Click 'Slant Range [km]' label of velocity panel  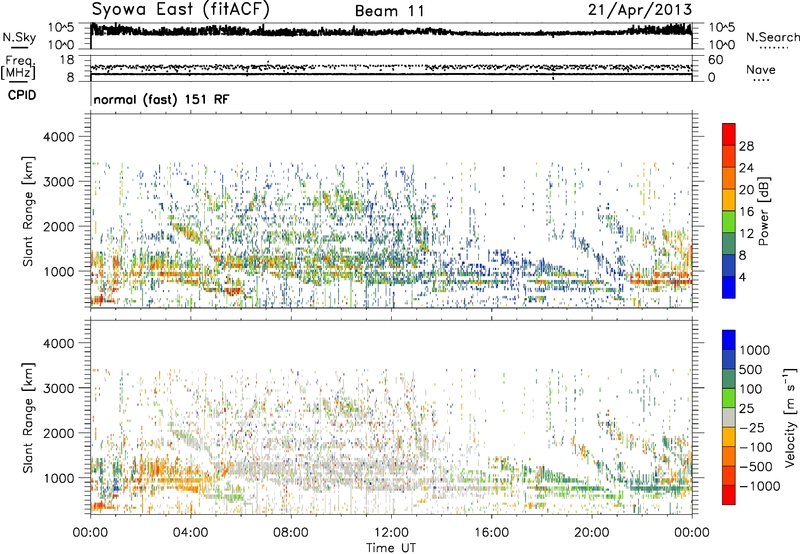(28, 417)
